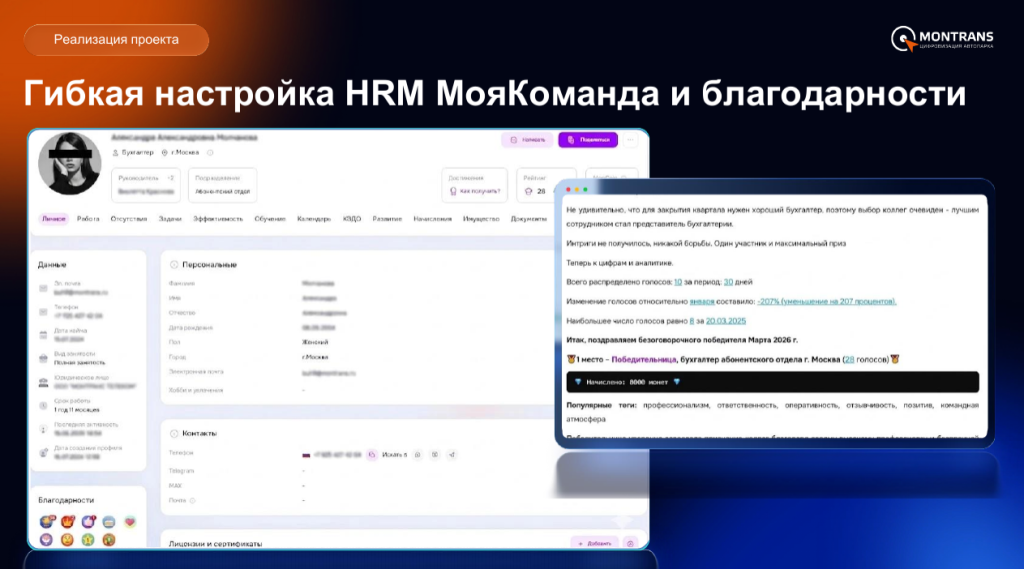Click the red crown badge in Благодарности
The height and width of the screenshot is (569, 1024).
coord(68,521)
